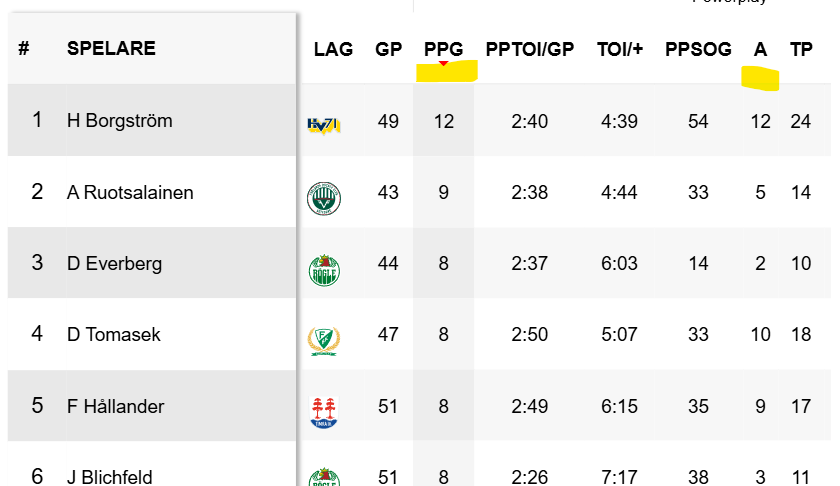Click the HV71 team logo
Screen dimensions: 840x486
coord(324,124)
